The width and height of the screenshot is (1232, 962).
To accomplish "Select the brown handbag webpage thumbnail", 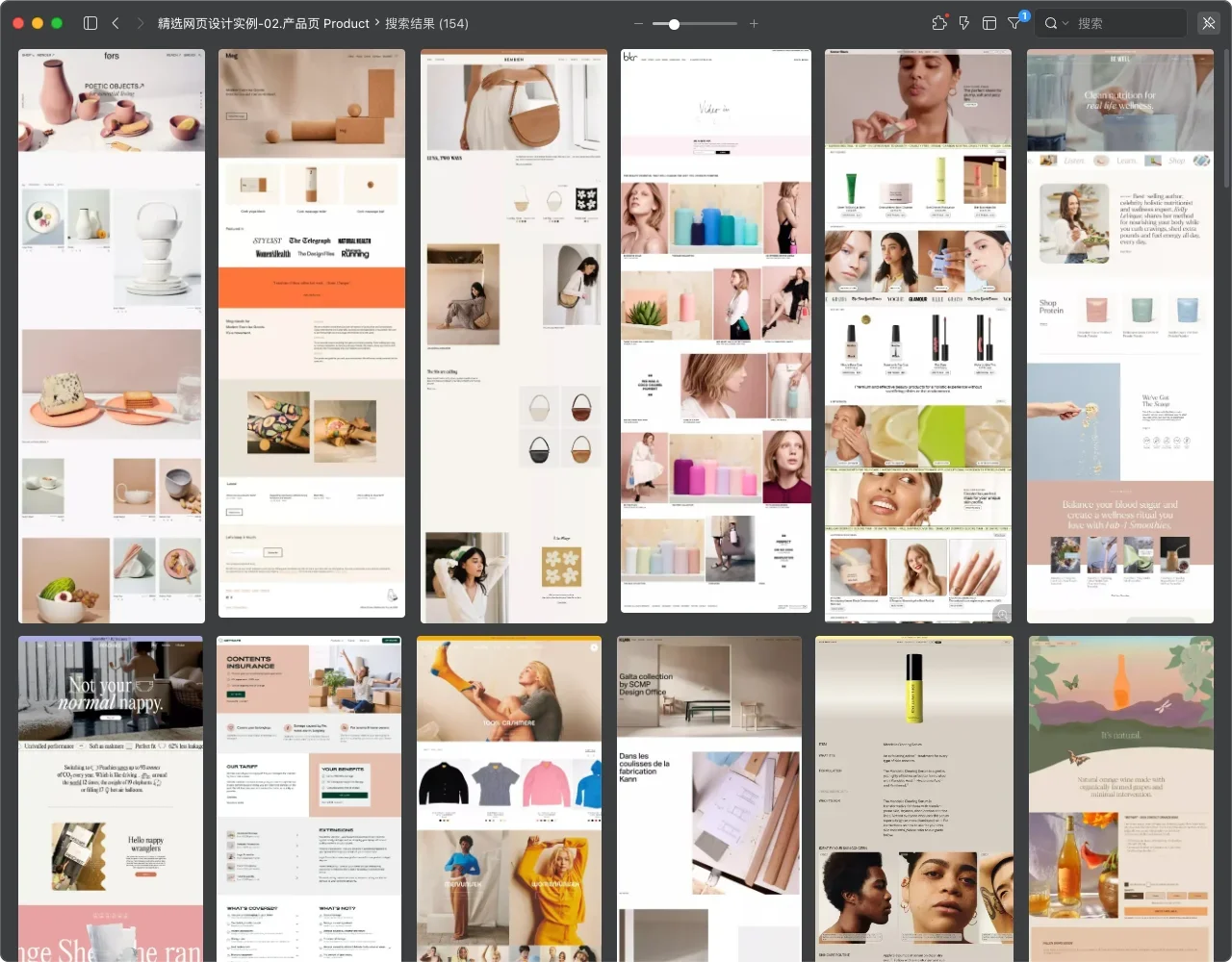I will click(x=514, y=336).
